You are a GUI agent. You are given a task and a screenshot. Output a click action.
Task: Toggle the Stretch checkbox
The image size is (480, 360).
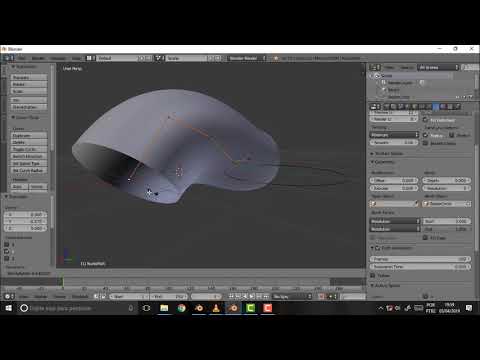pos(451,135)
